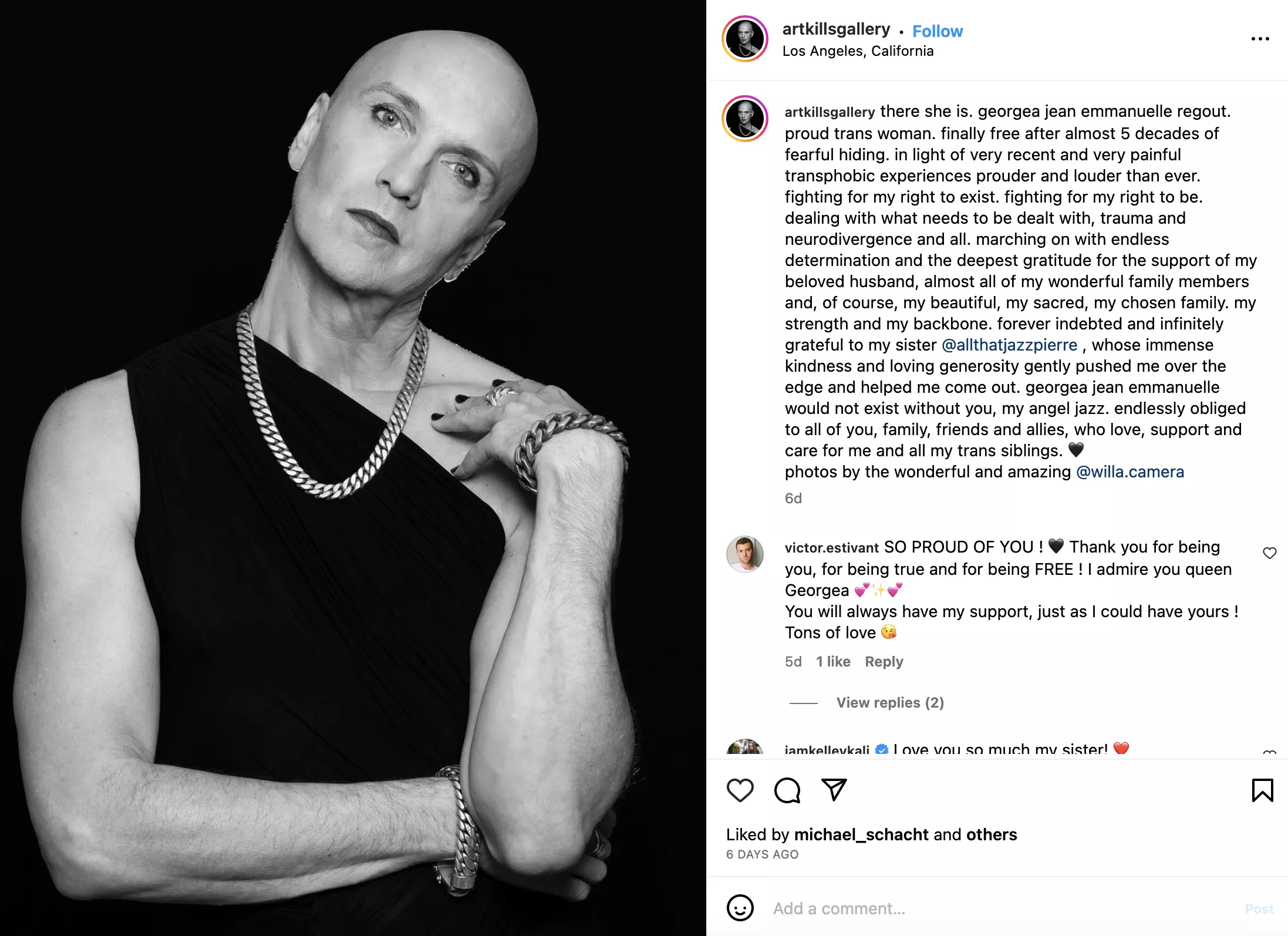
Task: Click the Add a comment field
Action: (998, 908)
